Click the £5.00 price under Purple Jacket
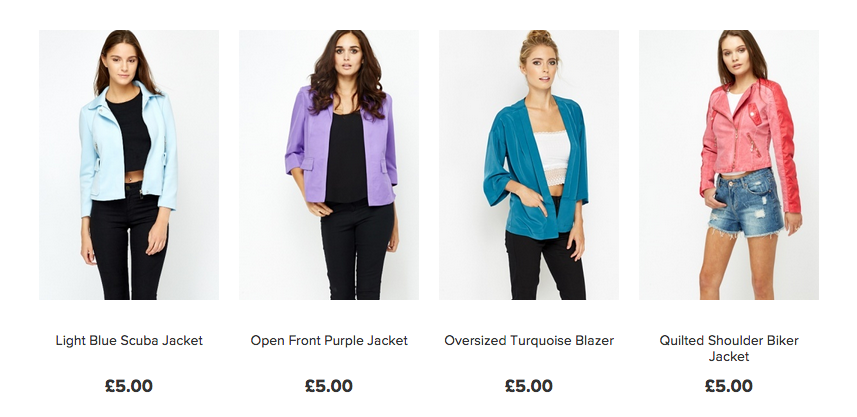This screenshot has height=417, width=857. 329,386
